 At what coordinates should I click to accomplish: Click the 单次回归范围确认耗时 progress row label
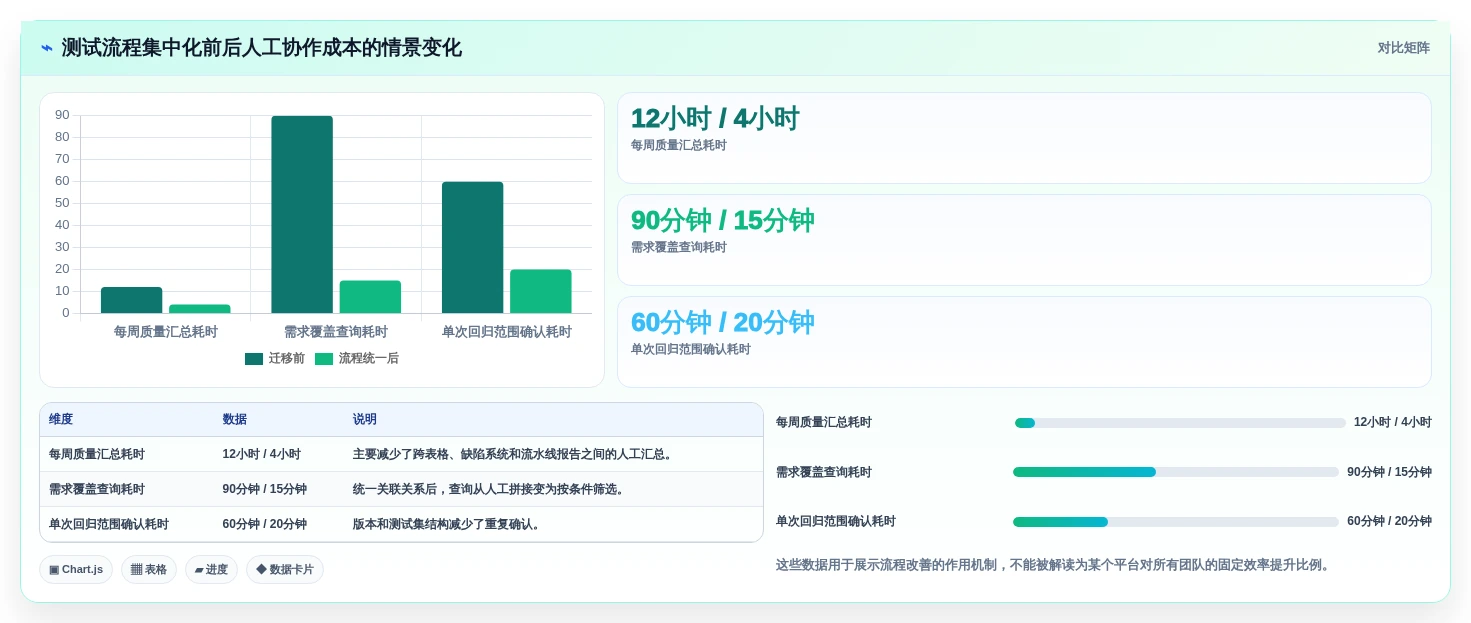pyautogui.click(x=836, y=522)
